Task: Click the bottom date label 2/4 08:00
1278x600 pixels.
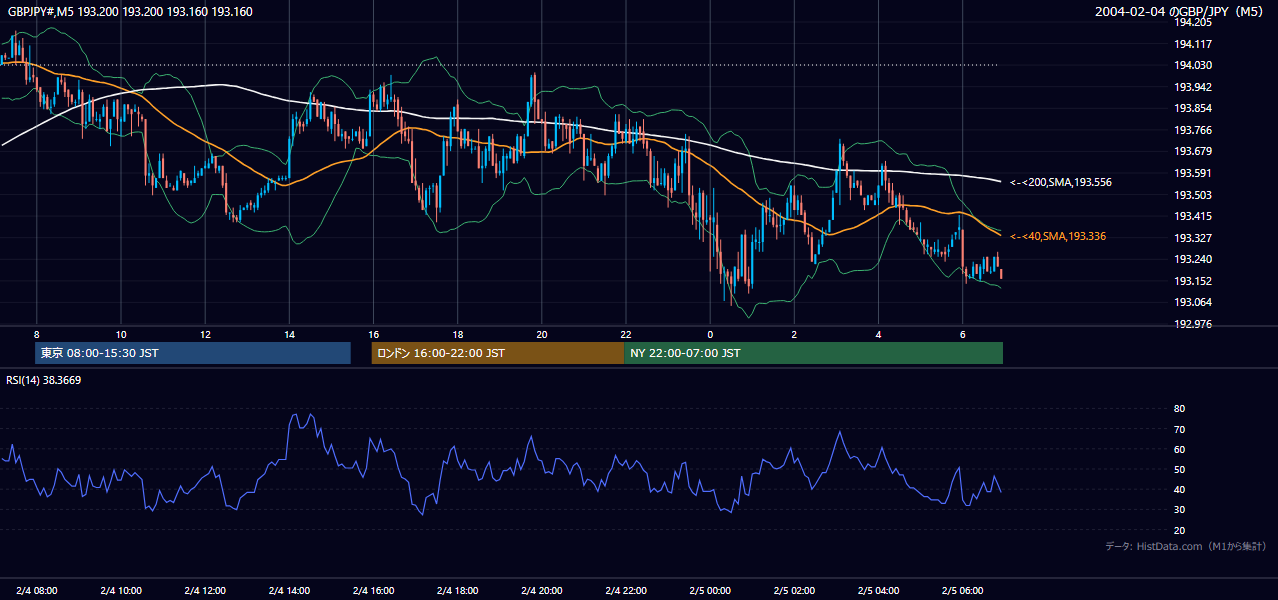Action: point(37,590)
